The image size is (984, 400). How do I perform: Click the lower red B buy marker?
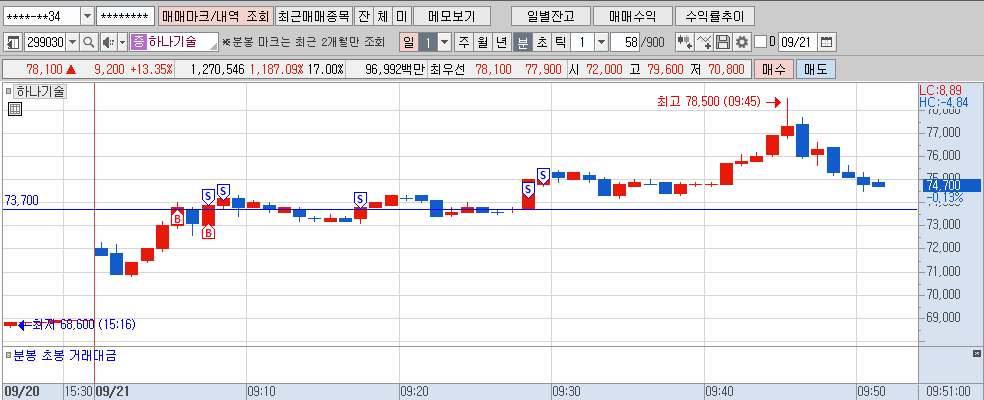(x=208, y=233)
